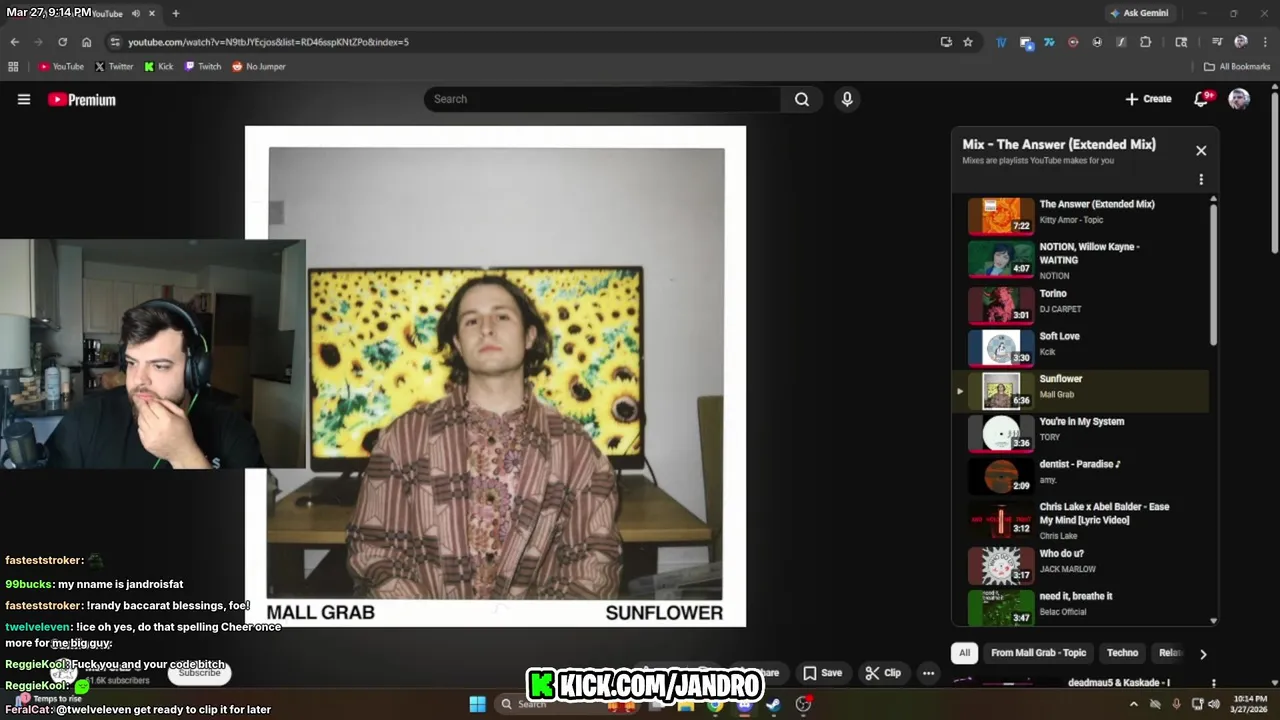Screen dimensions: 1280x720
Task: Open Windows Start menu
Action: point(477,704)
